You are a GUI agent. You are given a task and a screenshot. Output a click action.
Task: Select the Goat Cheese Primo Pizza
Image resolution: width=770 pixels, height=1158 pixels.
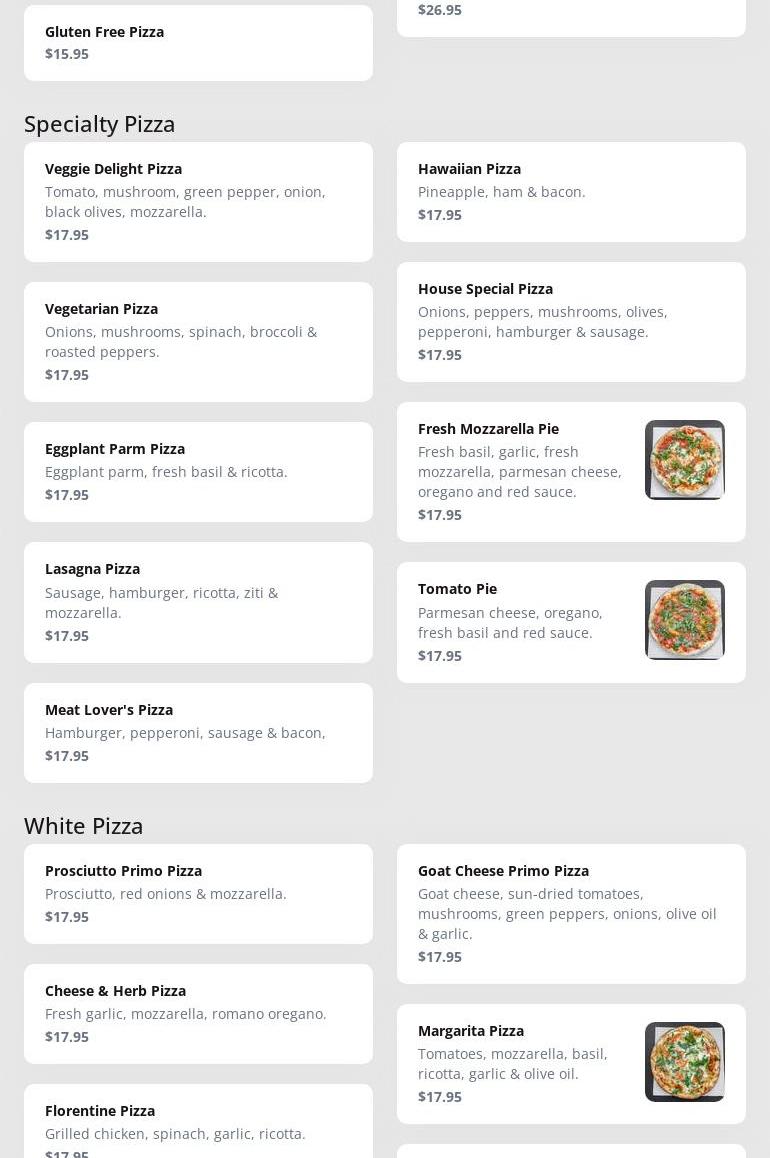click(x=571, y=914)
